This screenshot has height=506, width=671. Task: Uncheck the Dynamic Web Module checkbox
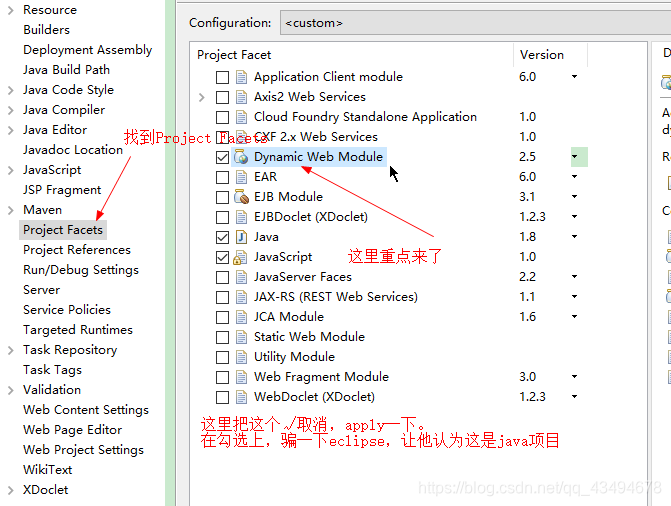[x=222, y=158]
